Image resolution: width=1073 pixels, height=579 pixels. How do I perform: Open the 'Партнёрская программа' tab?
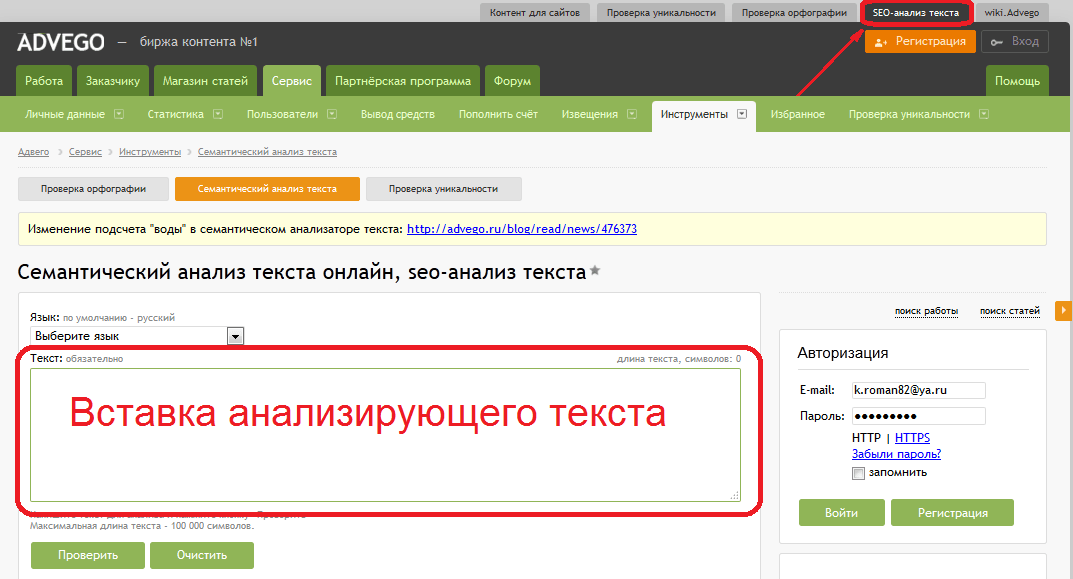403,81
